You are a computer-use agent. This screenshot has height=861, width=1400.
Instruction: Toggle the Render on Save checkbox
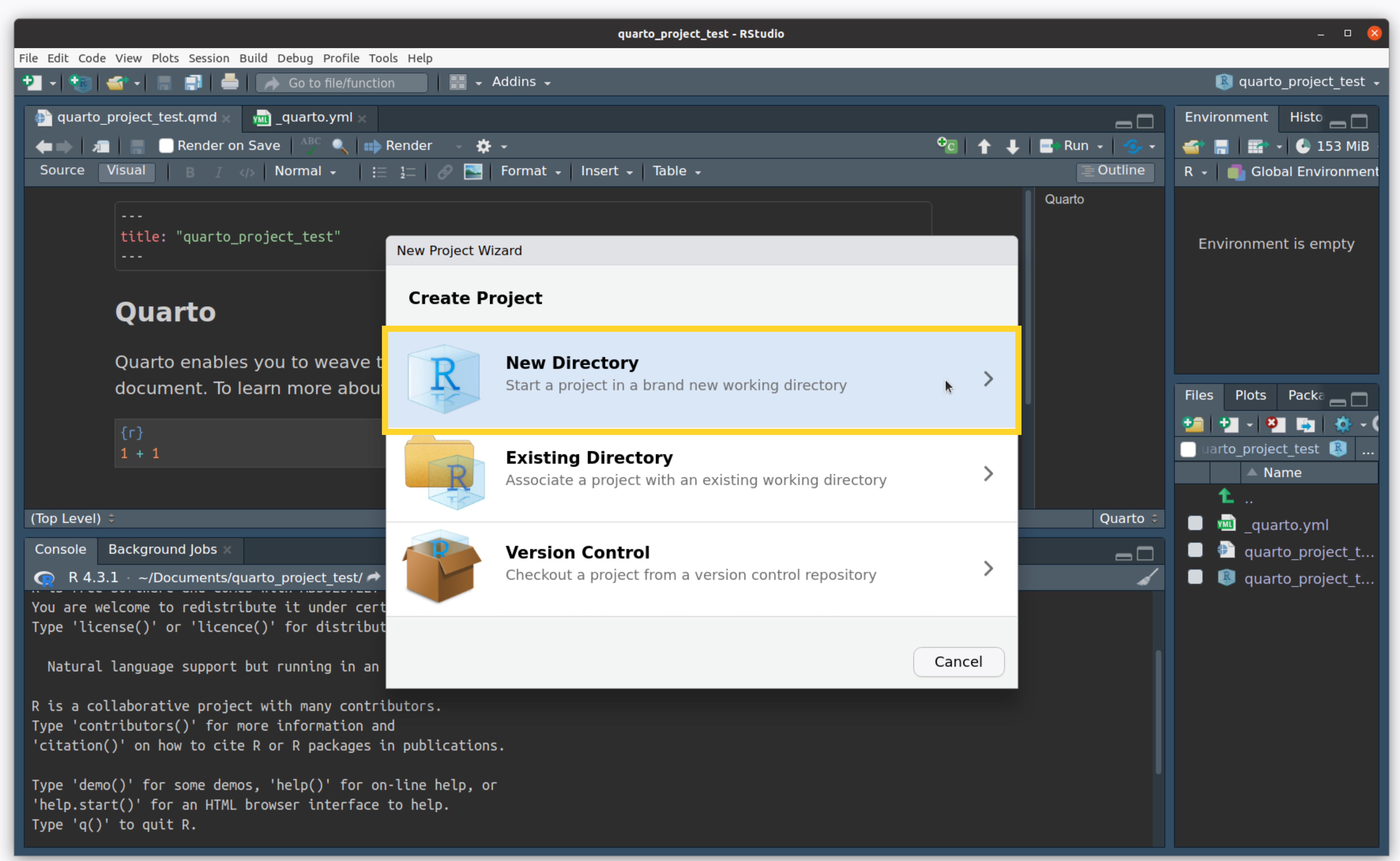[x=166, y=146]
